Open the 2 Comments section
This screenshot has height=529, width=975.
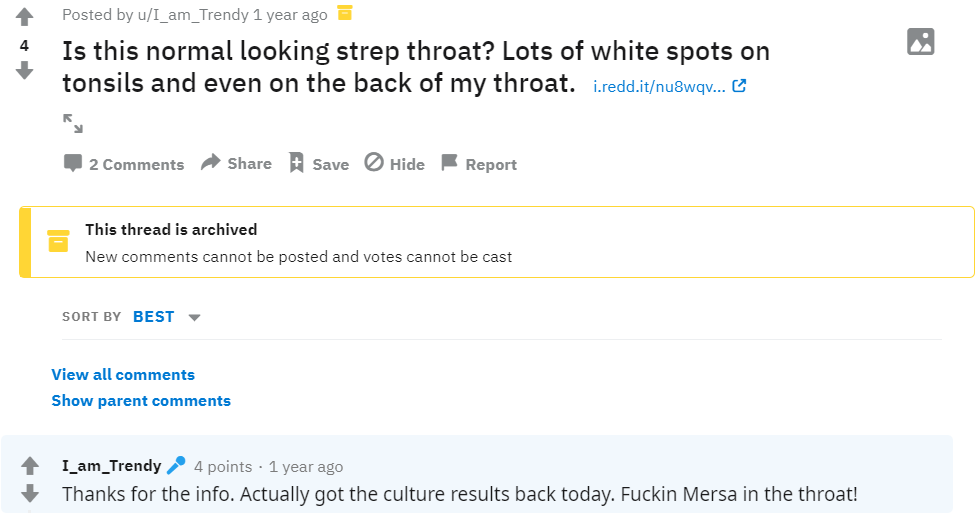click(124, 164)
